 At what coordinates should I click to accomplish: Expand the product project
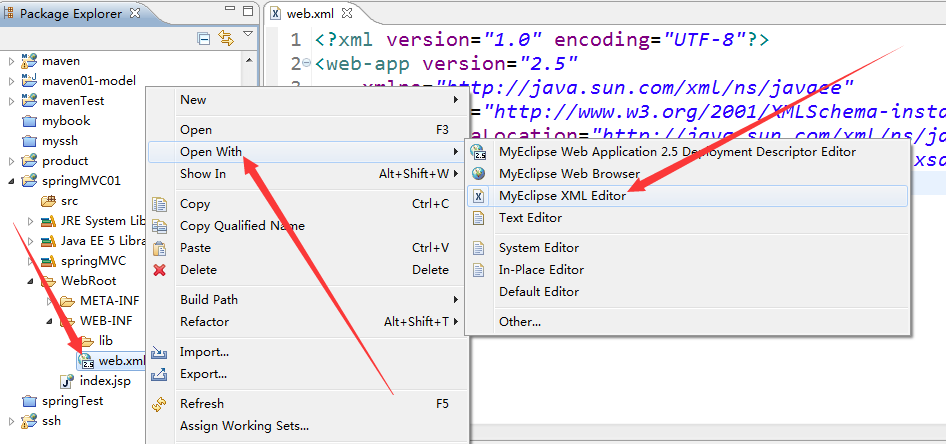[11, 161]
